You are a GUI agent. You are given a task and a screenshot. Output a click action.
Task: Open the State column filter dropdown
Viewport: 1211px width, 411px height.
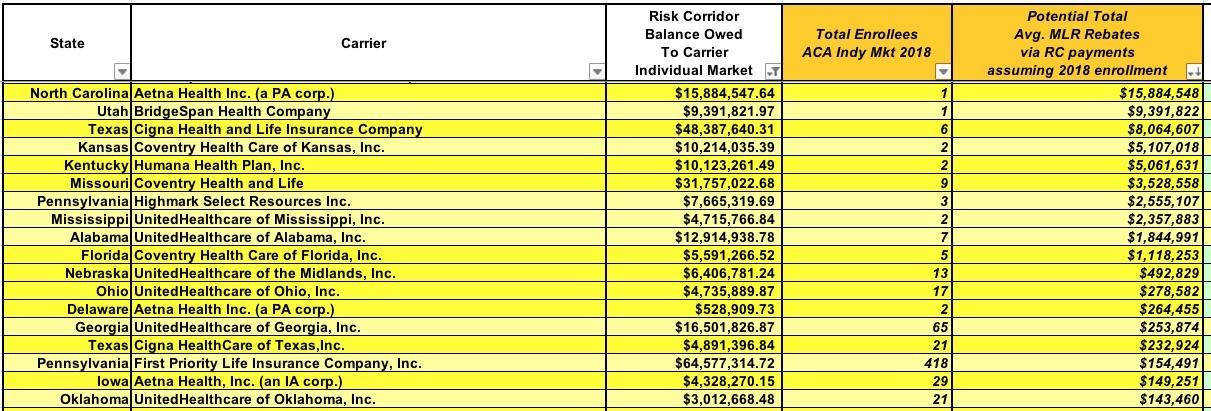point(122,71)
